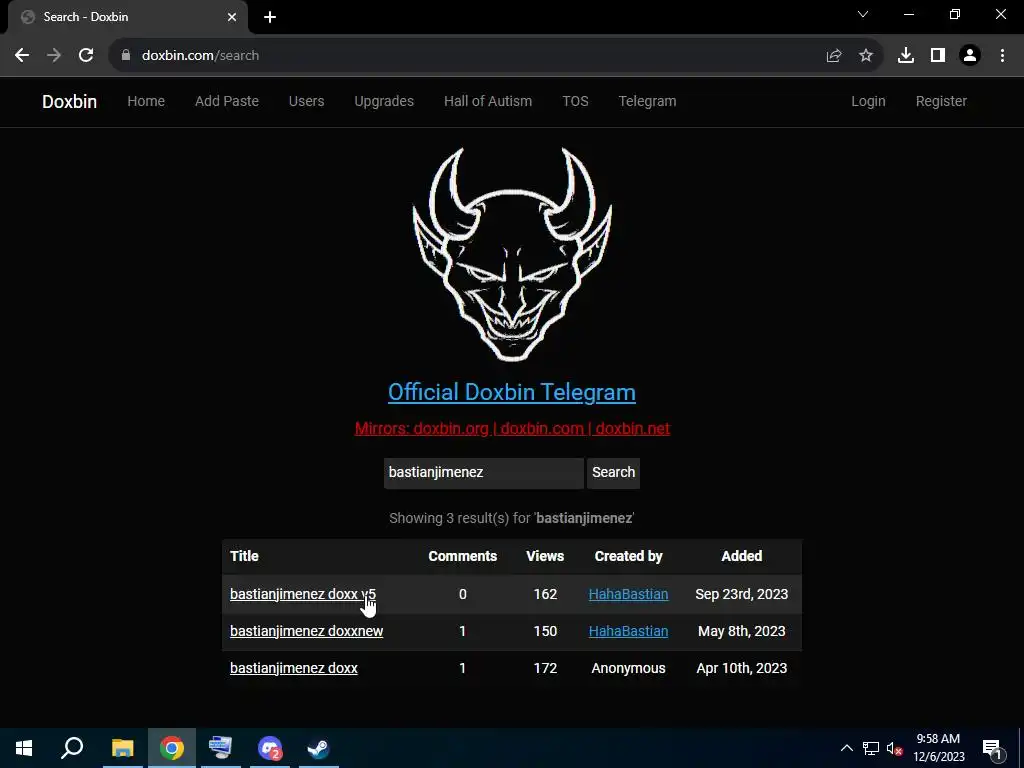The image size is (1024, 768).
Task: Open the notification center icon
Action: (x=992, y=748)
